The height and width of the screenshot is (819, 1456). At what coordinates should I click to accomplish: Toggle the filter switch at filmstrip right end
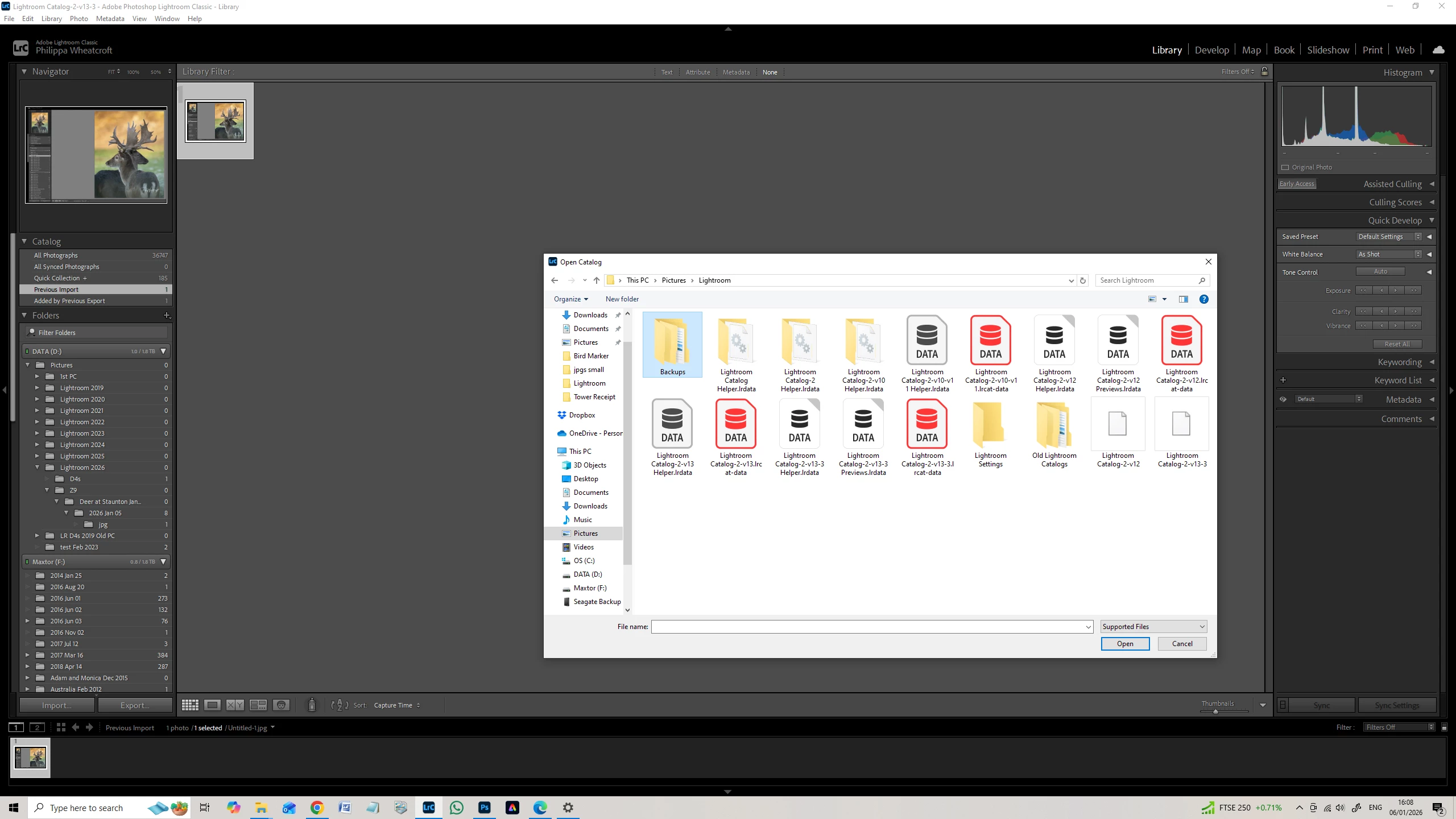1444,727
